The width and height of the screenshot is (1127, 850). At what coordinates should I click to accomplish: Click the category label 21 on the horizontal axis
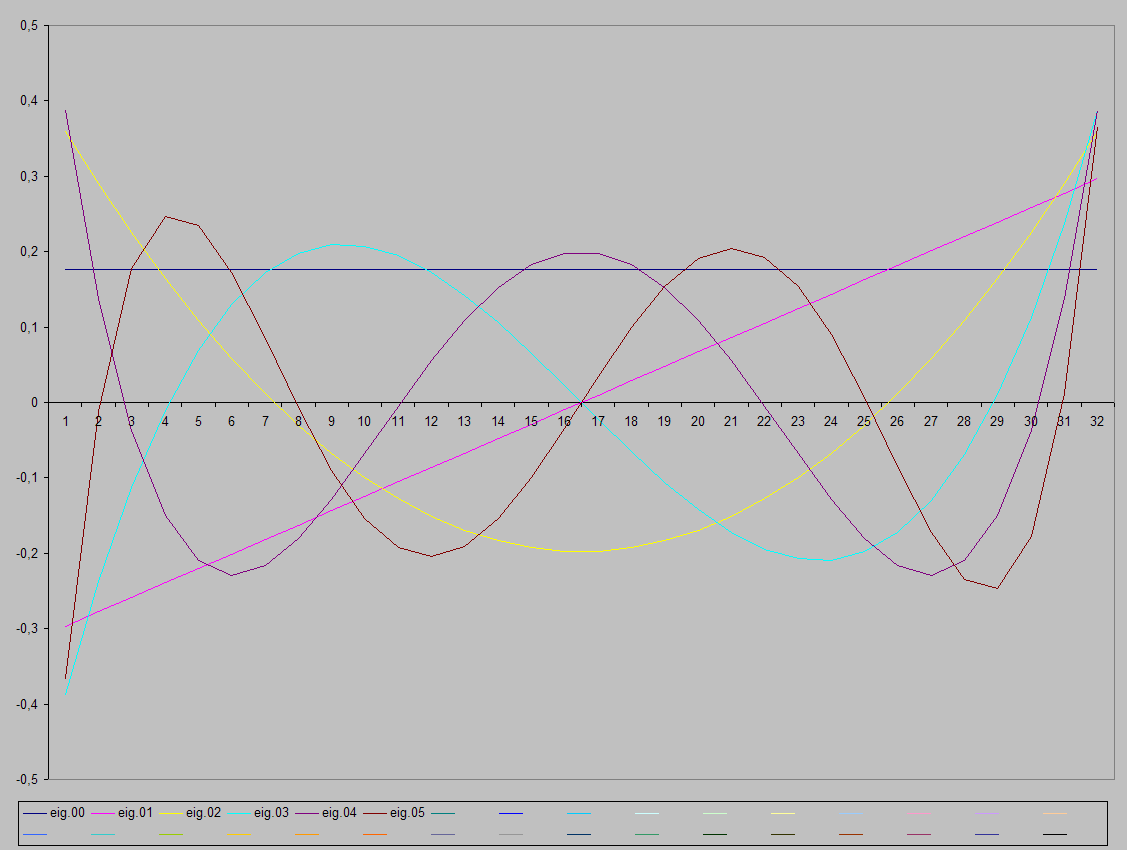(x=731, y=422)
